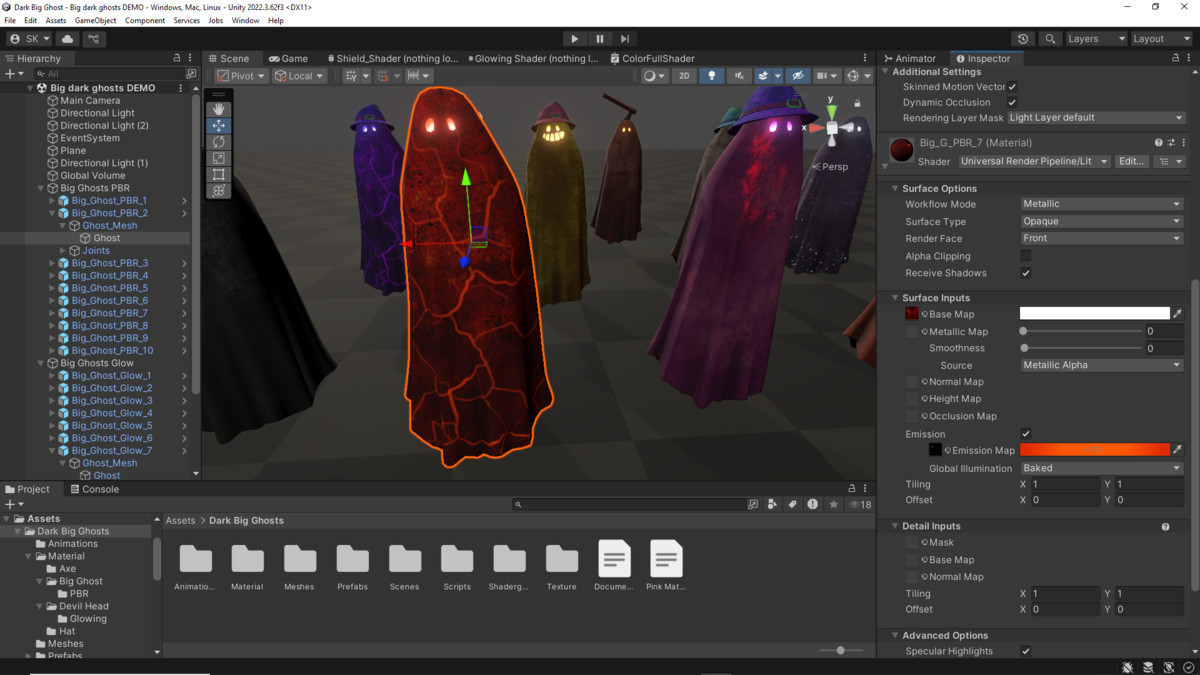Viewport: 1200px width, 675px height.
Task: Uncheck Dynamic Occlusion in Additional Settings
Action: [x=1013, y=101]
